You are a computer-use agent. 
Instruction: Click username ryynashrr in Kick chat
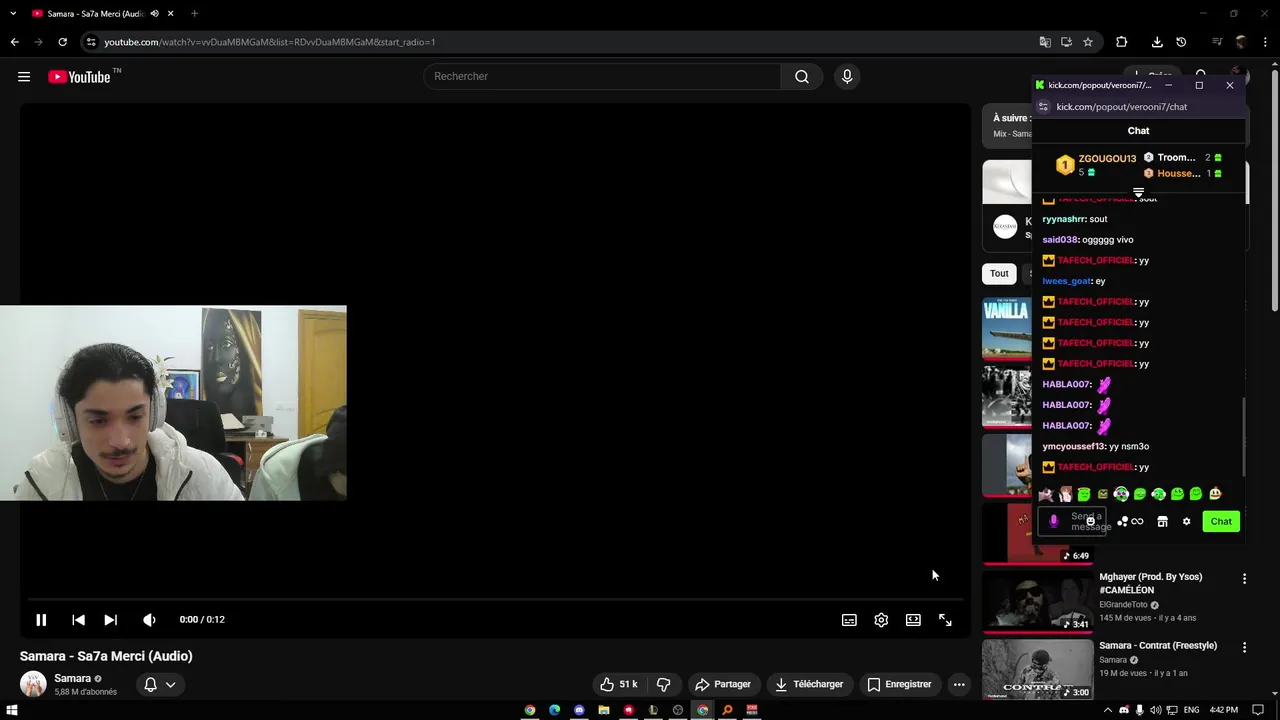1064,219
